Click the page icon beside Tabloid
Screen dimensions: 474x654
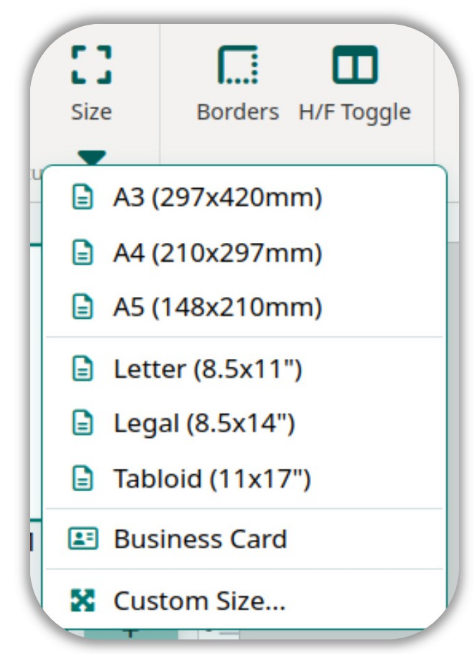tap(83, 478)
